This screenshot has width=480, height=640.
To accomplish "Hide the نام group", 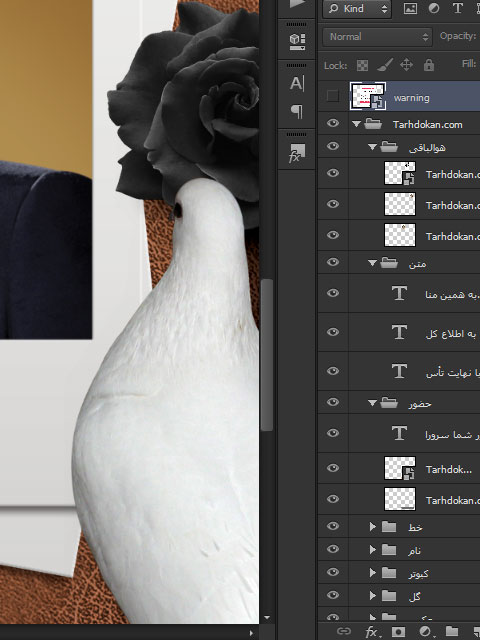I will pyautogui.click(x=333, y=549).
